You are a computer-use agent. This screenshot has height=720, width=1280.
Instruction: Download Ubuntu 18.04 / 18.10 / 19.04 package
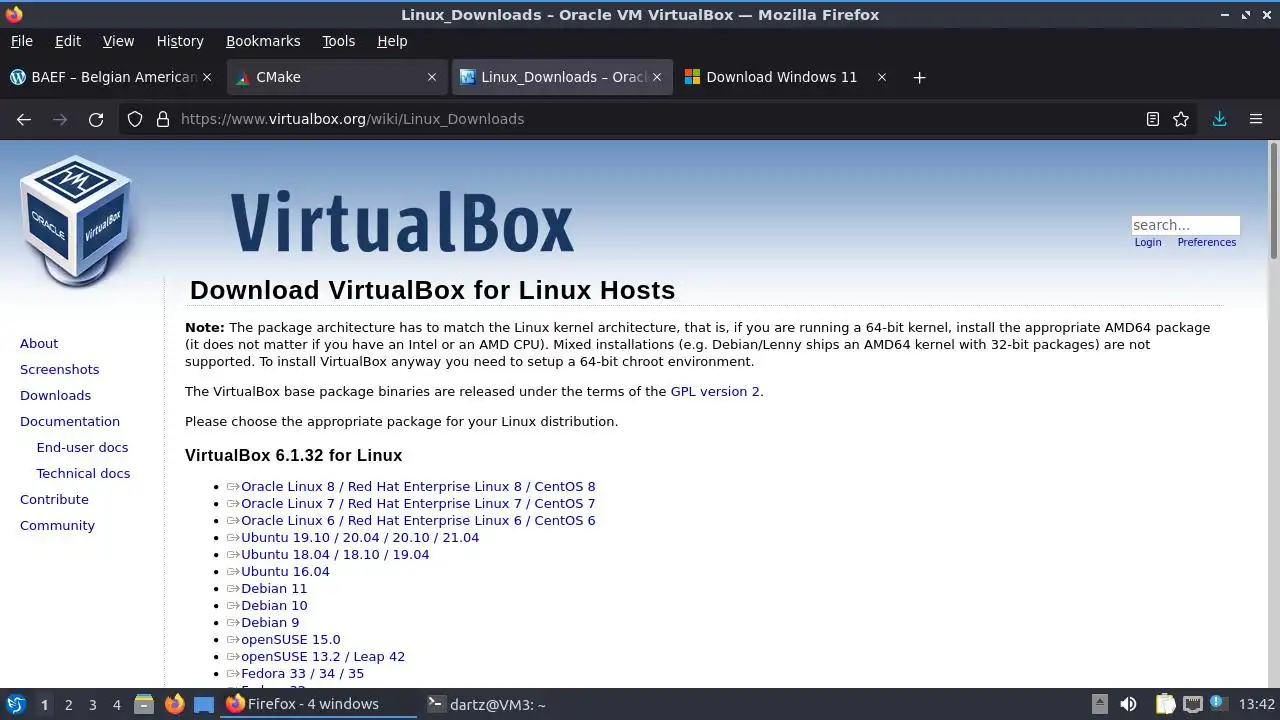pos(335,554)
